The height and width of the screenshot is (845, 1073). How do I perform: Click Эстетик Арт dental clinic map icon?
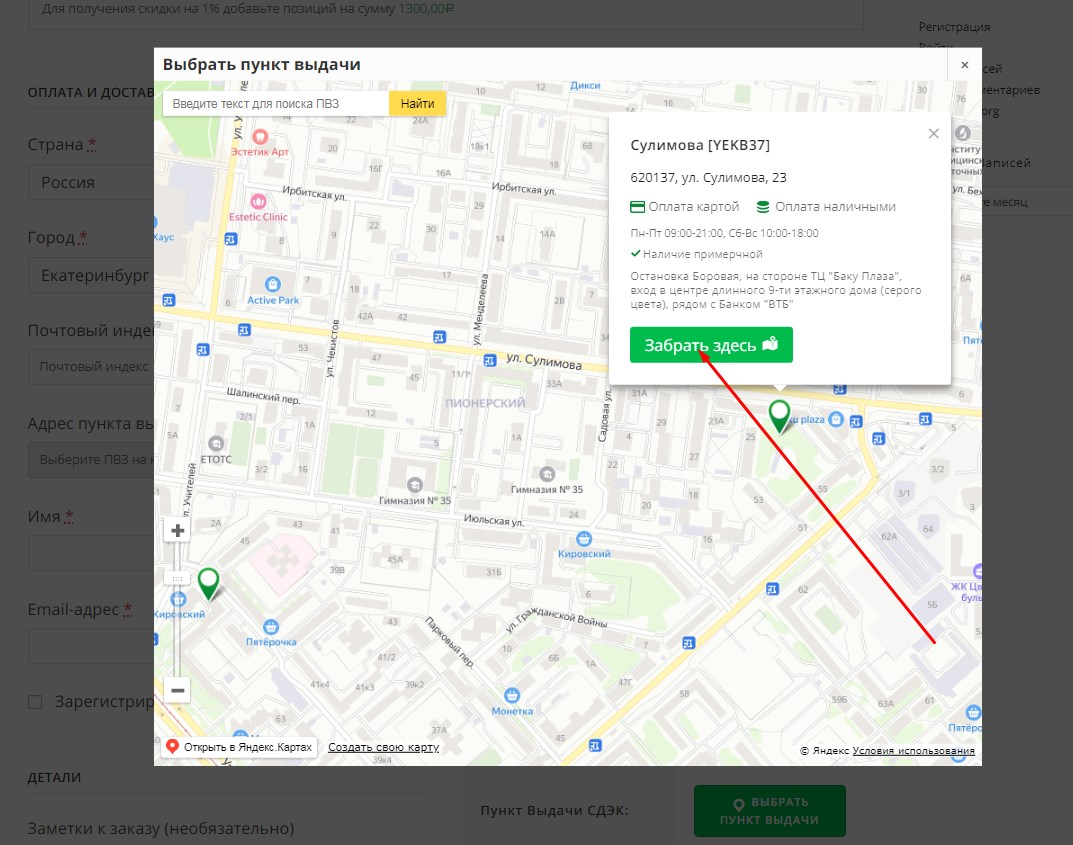260,136
